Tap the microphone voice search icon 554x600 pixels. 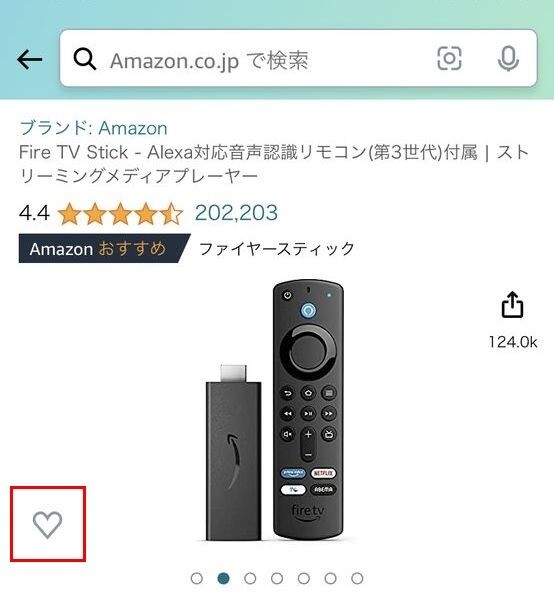tap(508, 59)
